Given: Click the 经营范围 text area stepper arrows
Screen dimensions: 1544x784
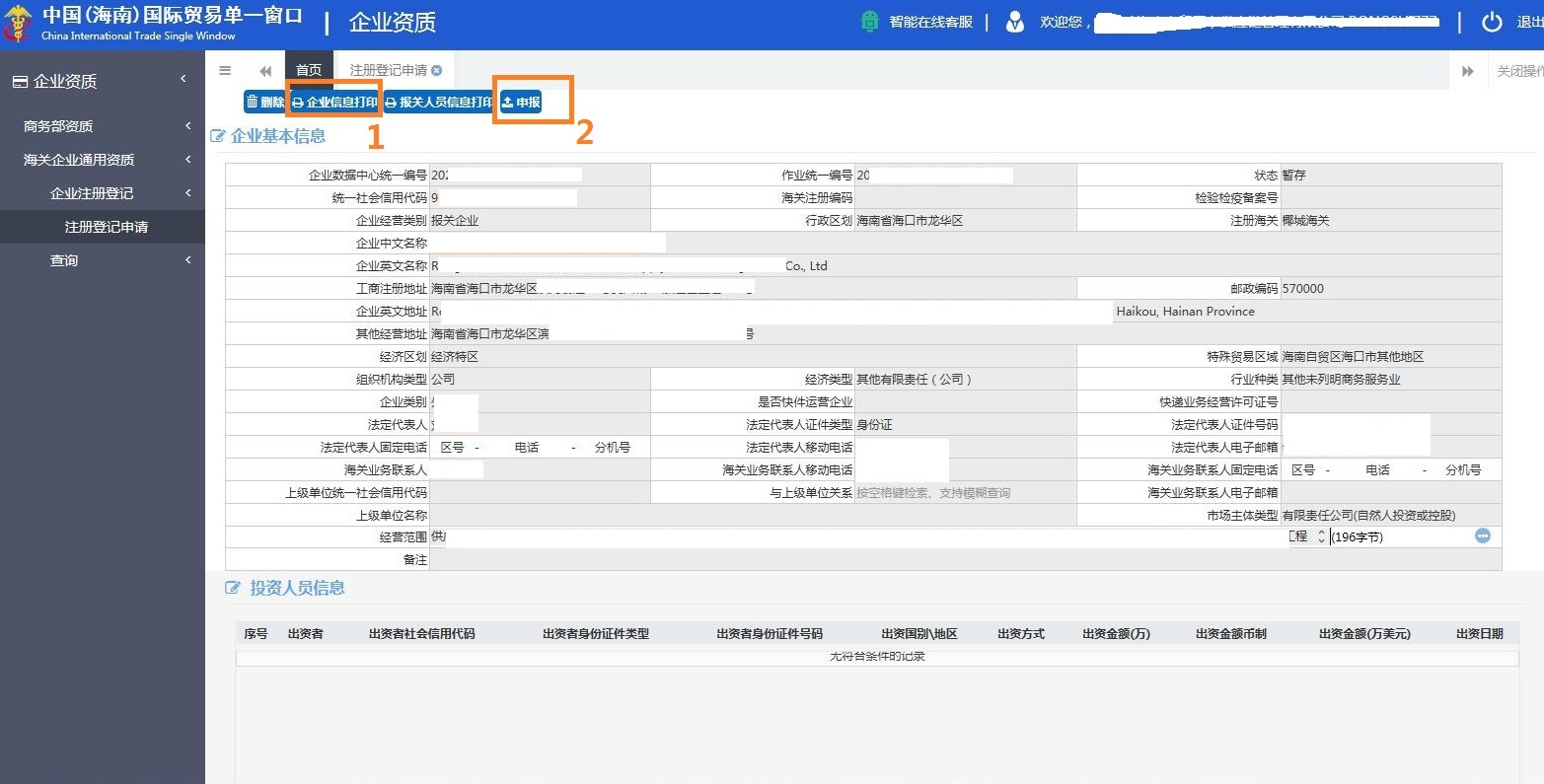Looking at the screenshot, I should point(1321,537).
